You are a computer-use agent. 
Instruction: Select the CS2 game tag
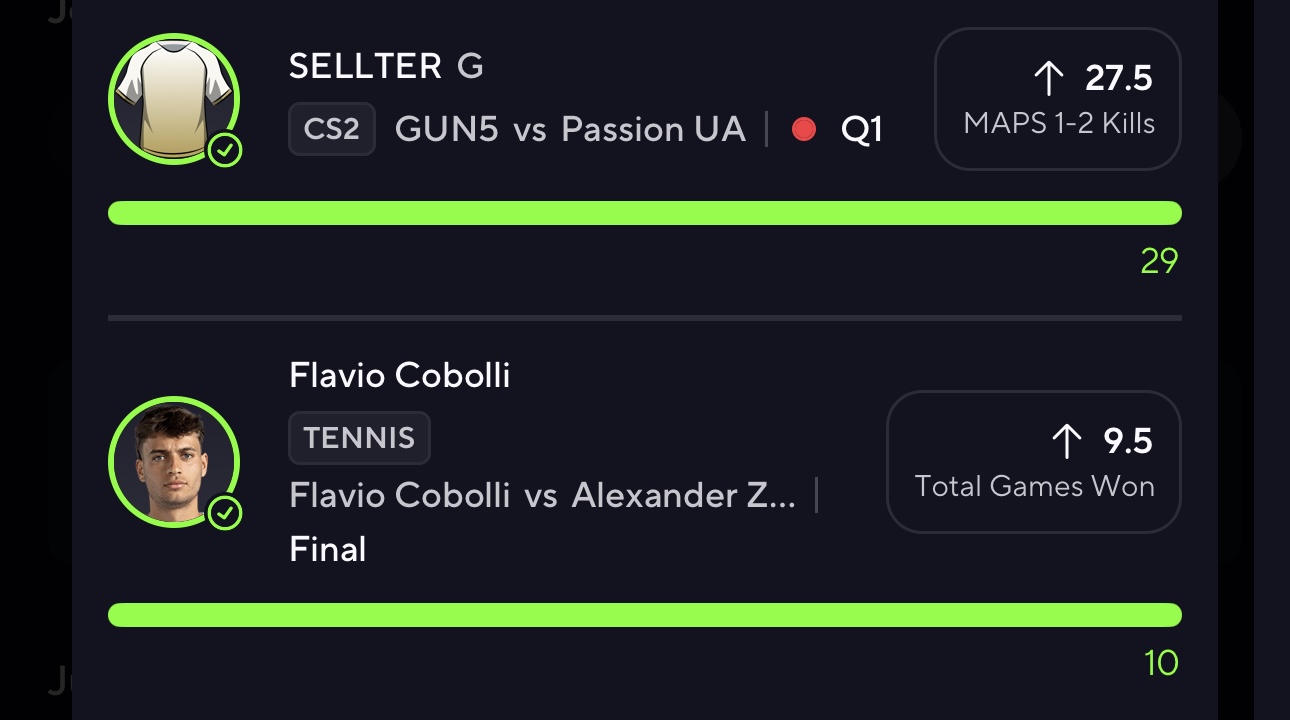332,130
